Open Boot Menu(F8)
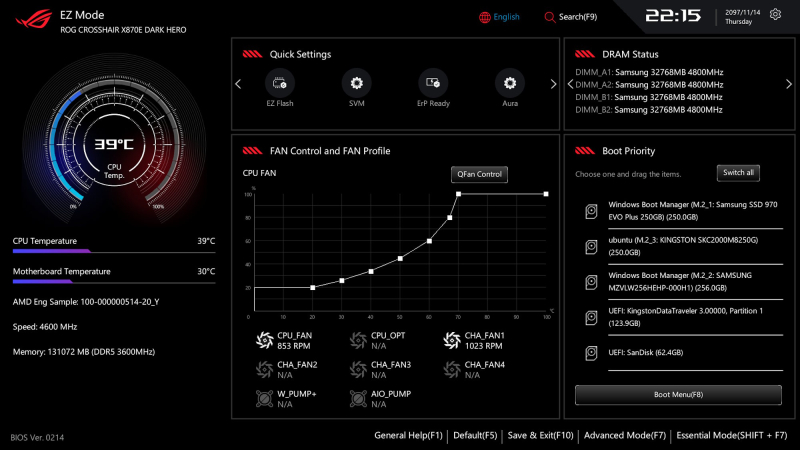Image resolution: width=800 pixels, height=450 pixels. (x=678, y=395)
